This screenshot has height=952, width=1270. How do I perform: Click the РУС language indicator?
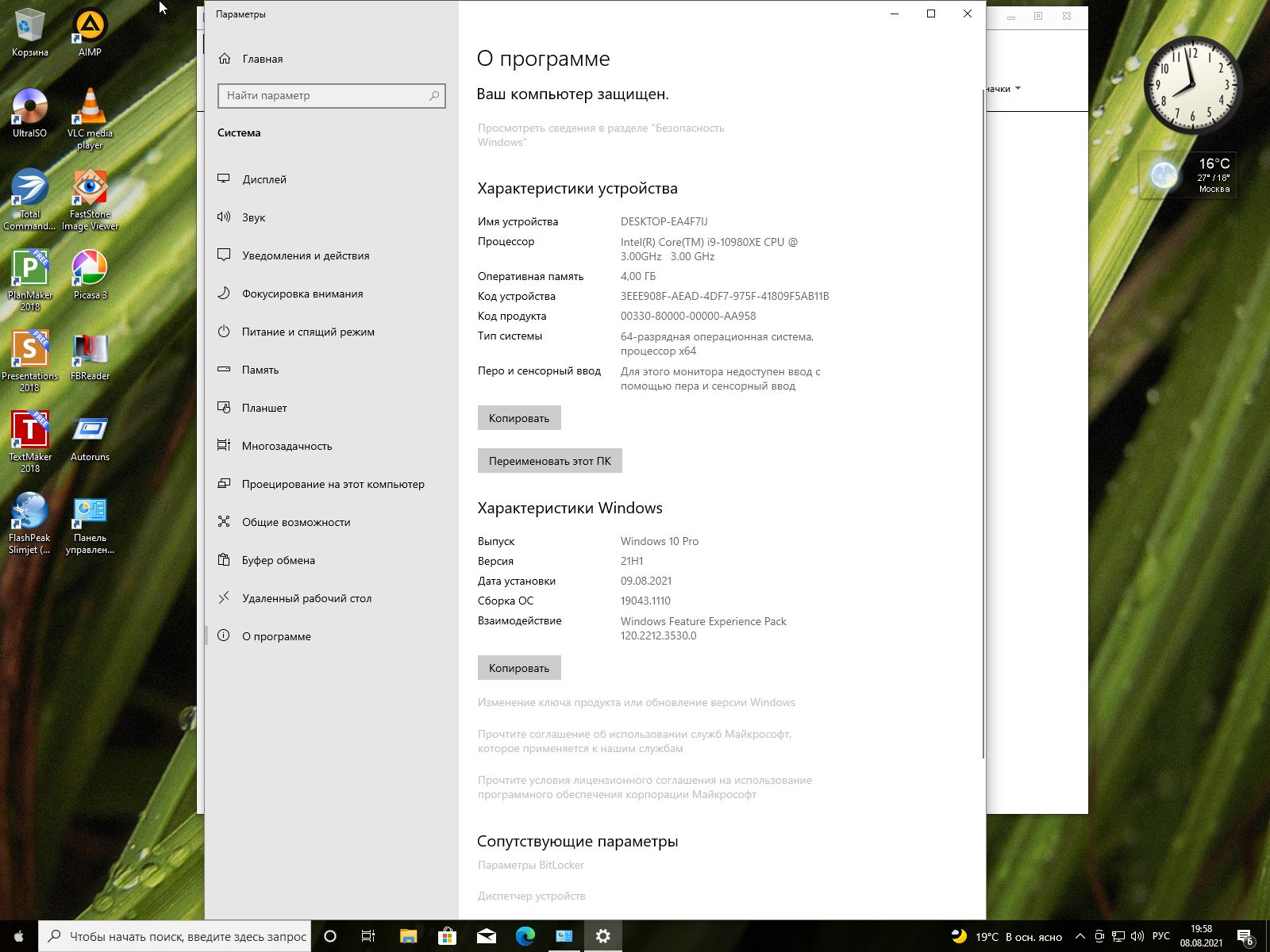tap(1160, 937)
